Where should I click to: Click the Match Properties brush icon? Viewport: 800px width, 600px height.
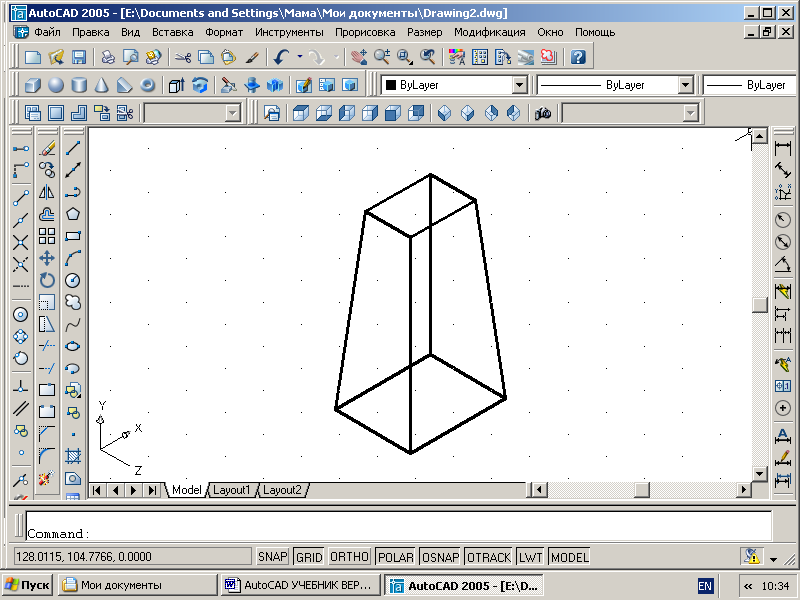(x=252, y=57)
